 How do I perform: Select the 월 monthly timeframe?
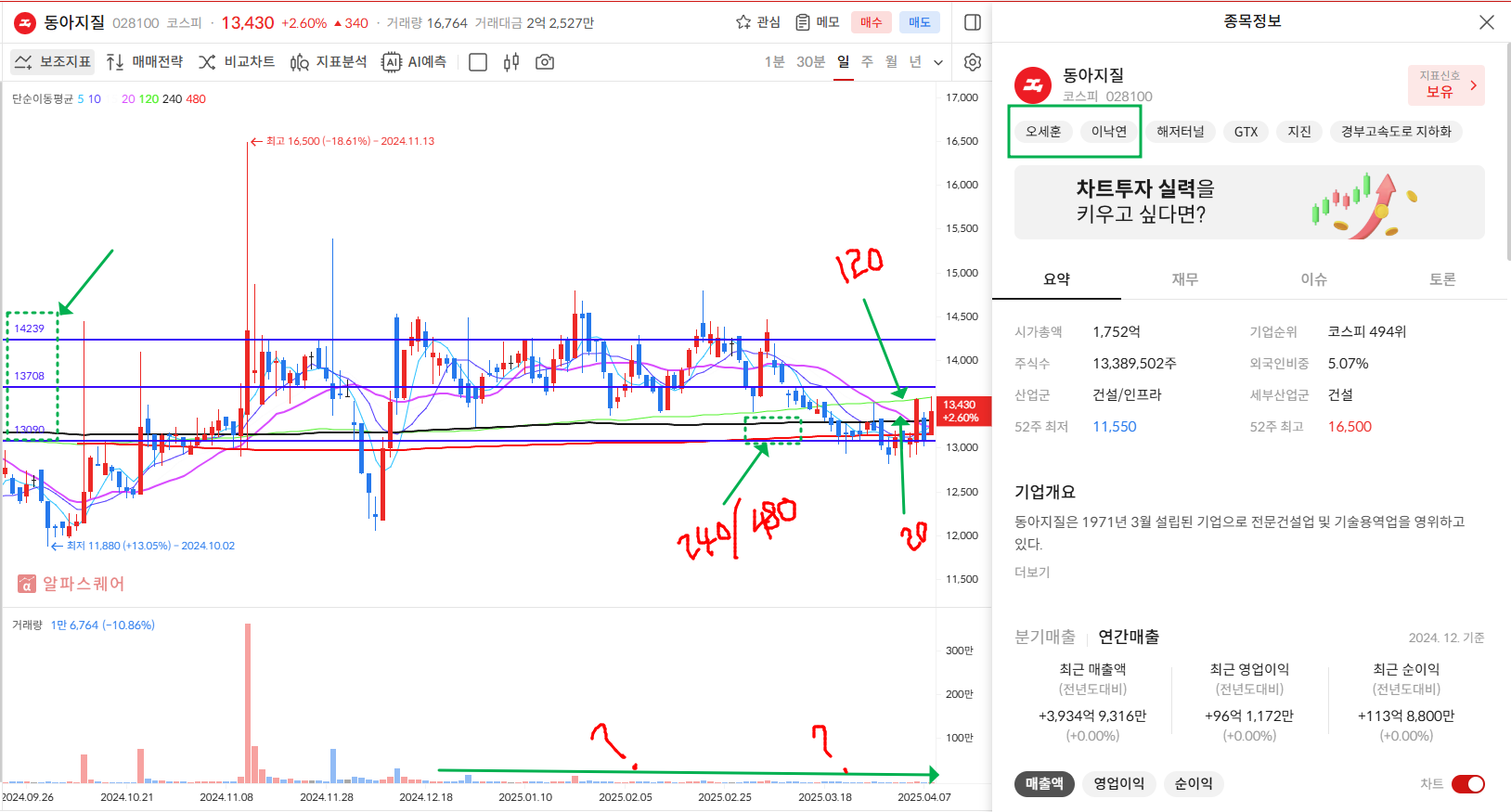point(891,62)
